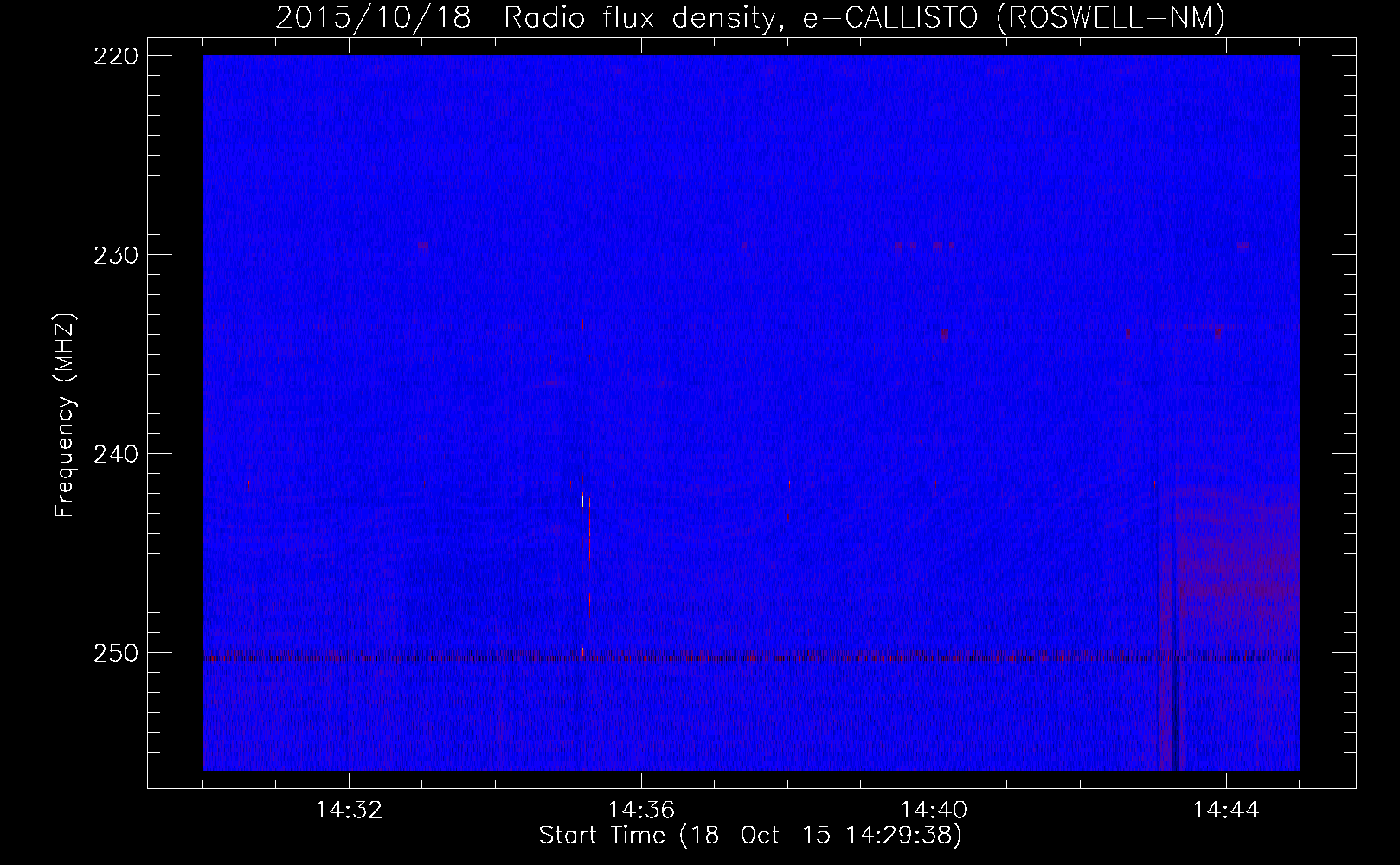Click the 14:32 time tick label
The height and width of the screenshot is (865, 1400).
[x=349, y=811]
